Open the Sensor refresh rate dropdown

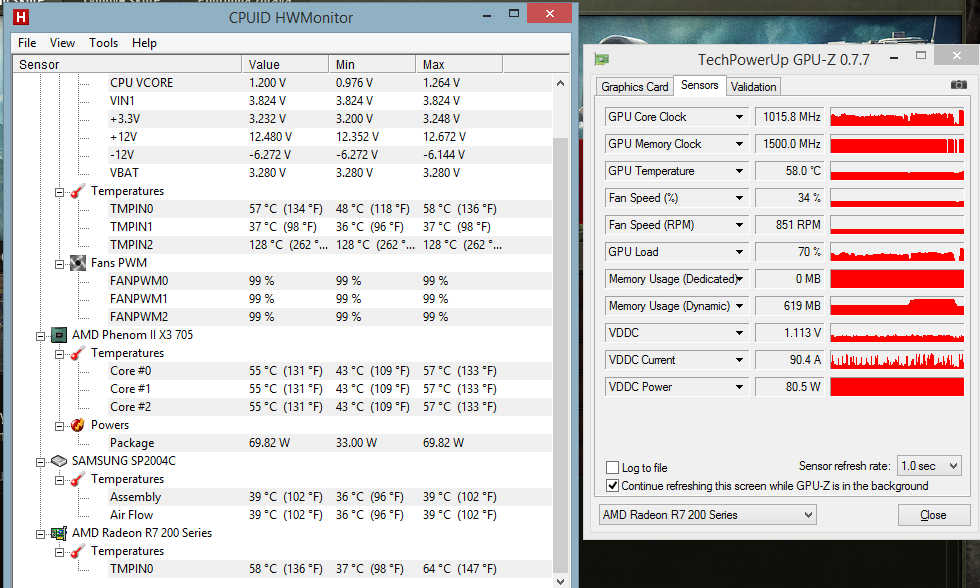pyautogui.click(x=931, y=466)
